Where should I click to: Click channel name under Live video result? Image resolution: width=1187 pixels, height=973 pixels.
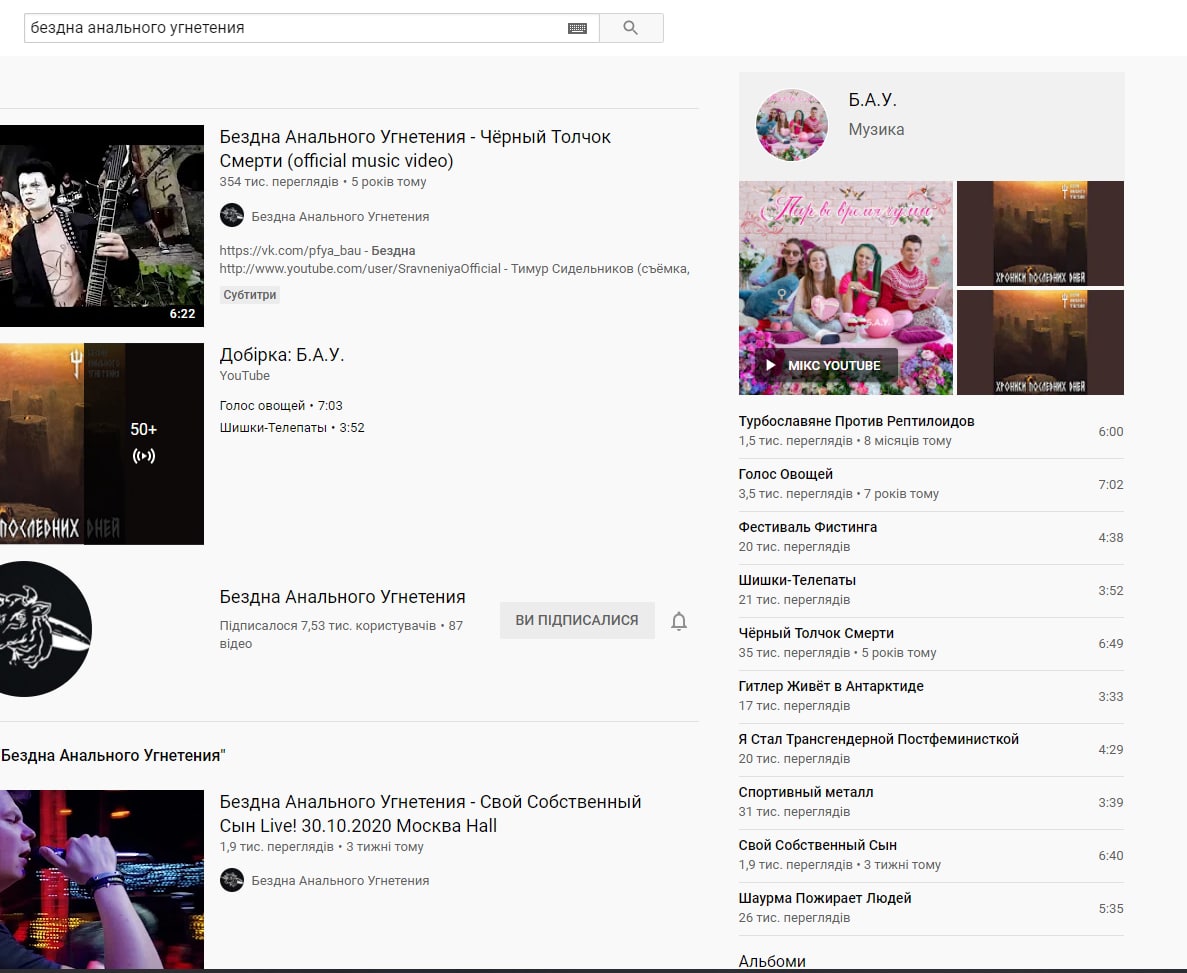pyautogui.click(x=340, y=881)
